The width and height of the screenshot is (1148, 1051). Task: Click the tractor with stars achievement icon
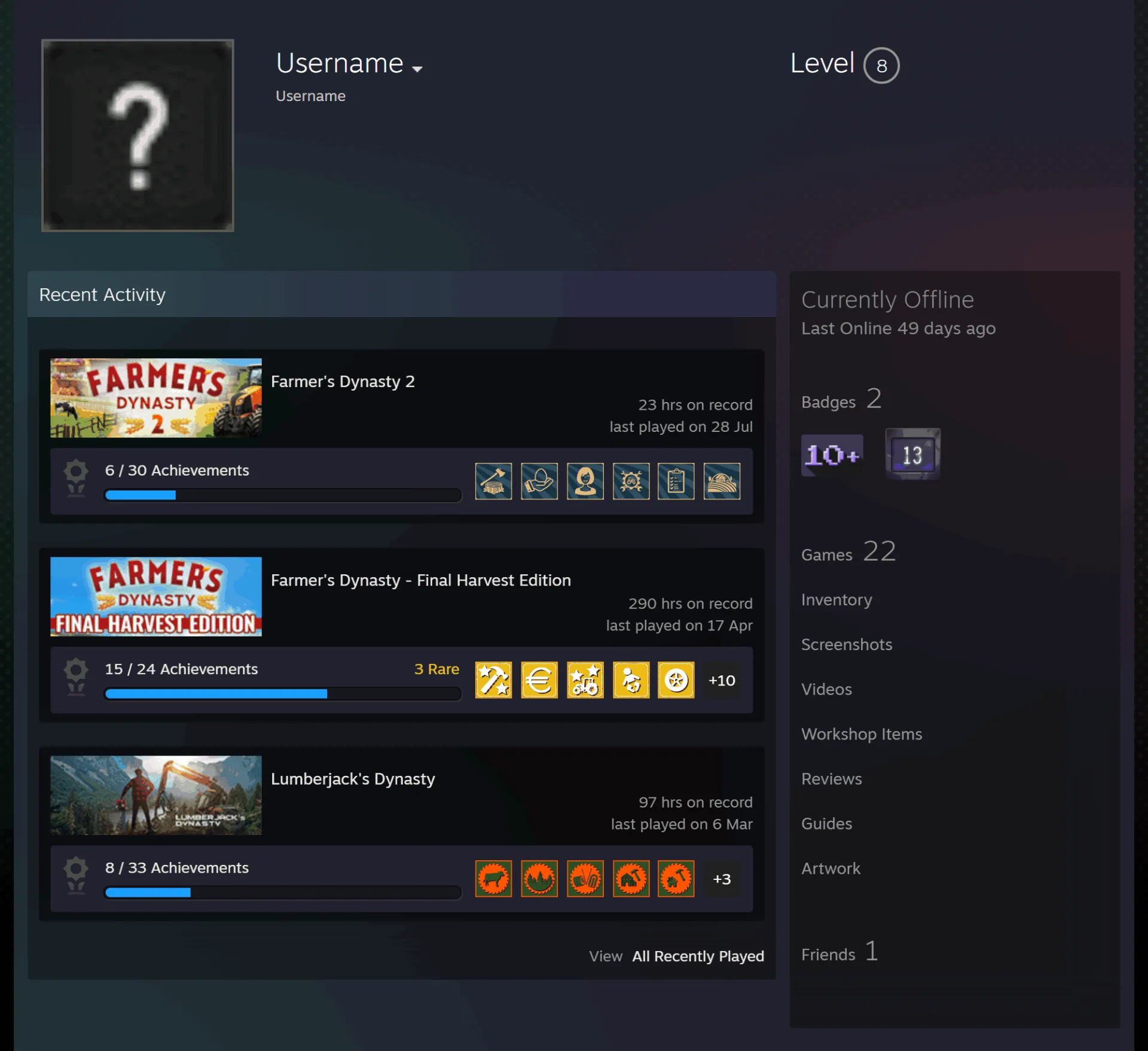(585, 680)
